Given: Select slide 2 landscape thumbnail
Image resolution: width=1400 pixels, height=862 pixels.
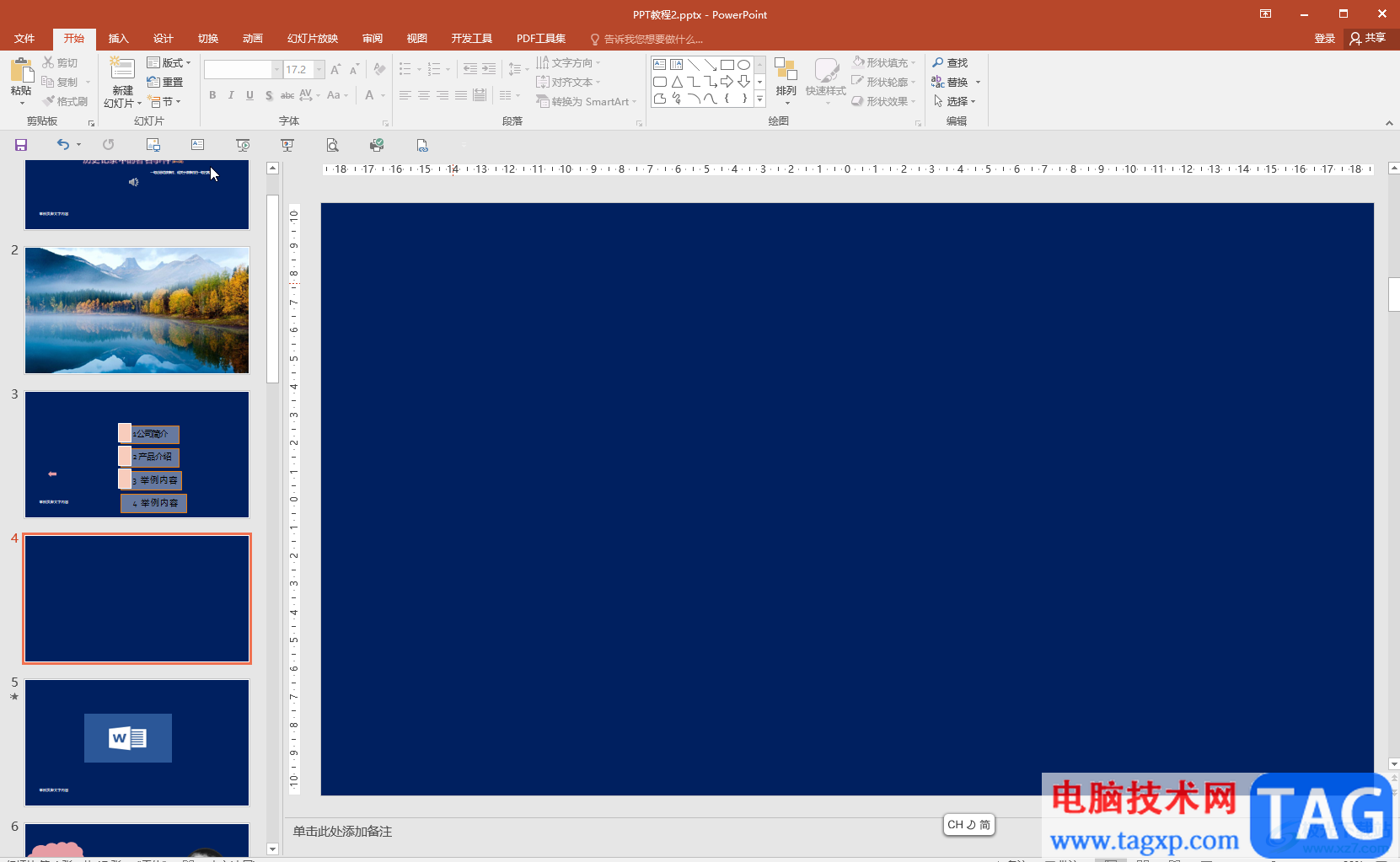Looking at the screenshot, I should click(x=137, y=310).
